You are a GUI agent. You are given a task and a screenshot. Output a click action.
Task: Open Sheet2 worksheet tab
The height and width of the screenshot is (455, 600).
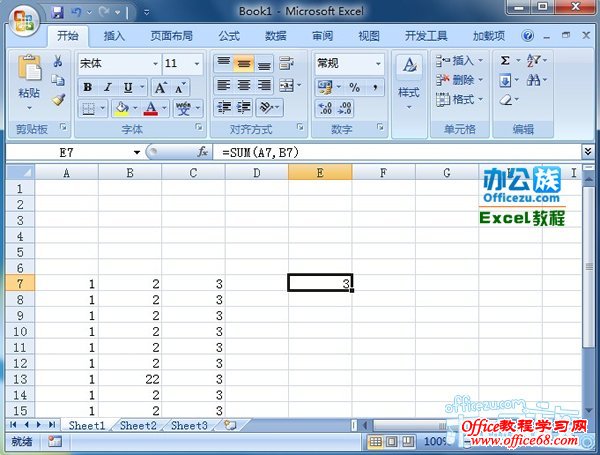(138, 426)
